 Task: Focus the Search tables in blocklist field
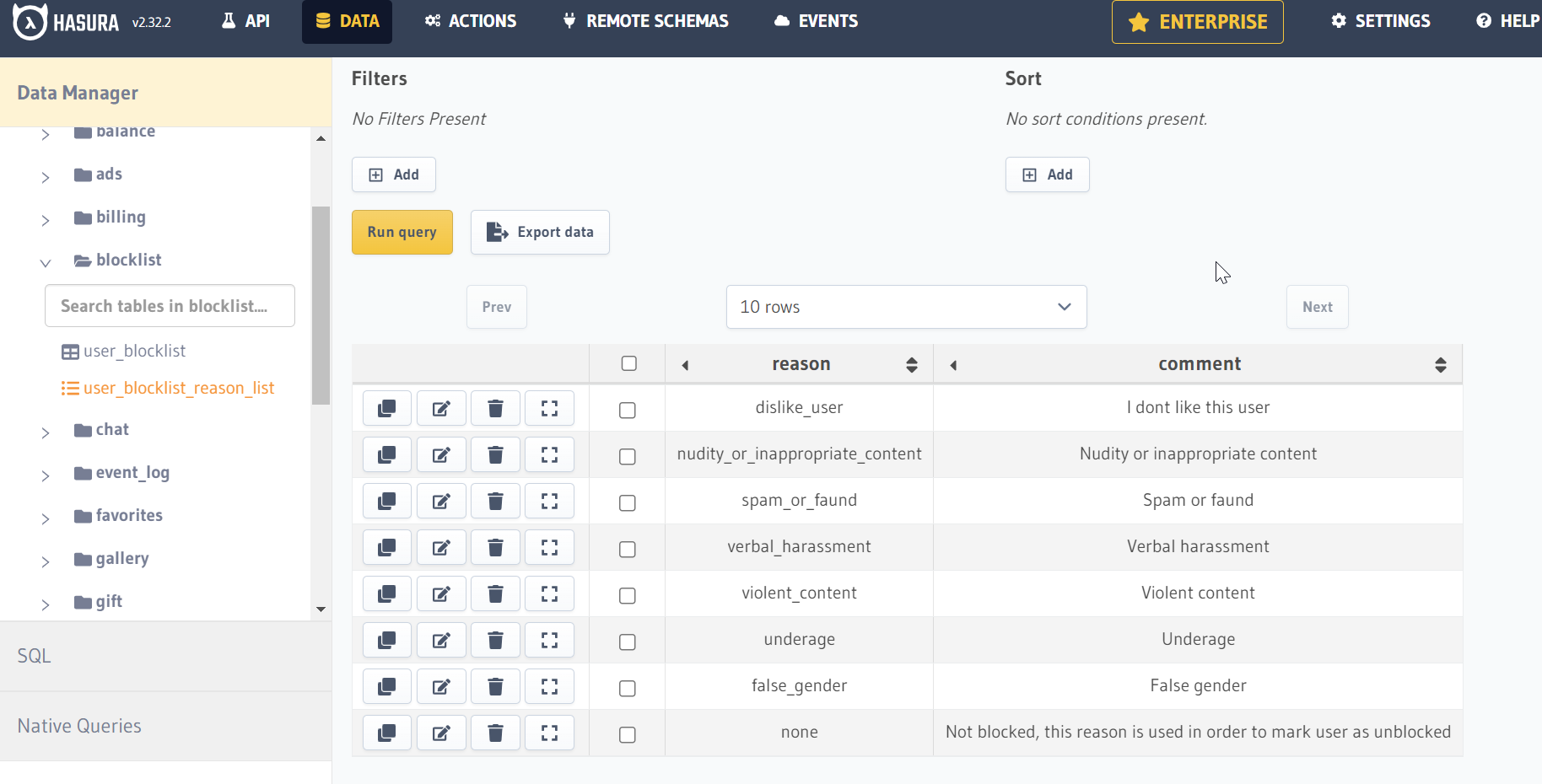click(x=170, y=306)
